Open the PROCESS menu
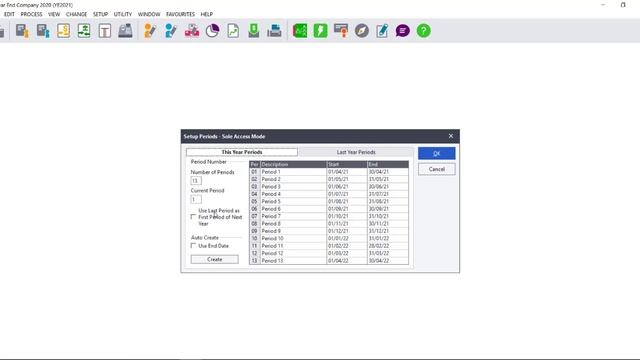The width and height of the screenshot is (640, 360). (31, 14)
